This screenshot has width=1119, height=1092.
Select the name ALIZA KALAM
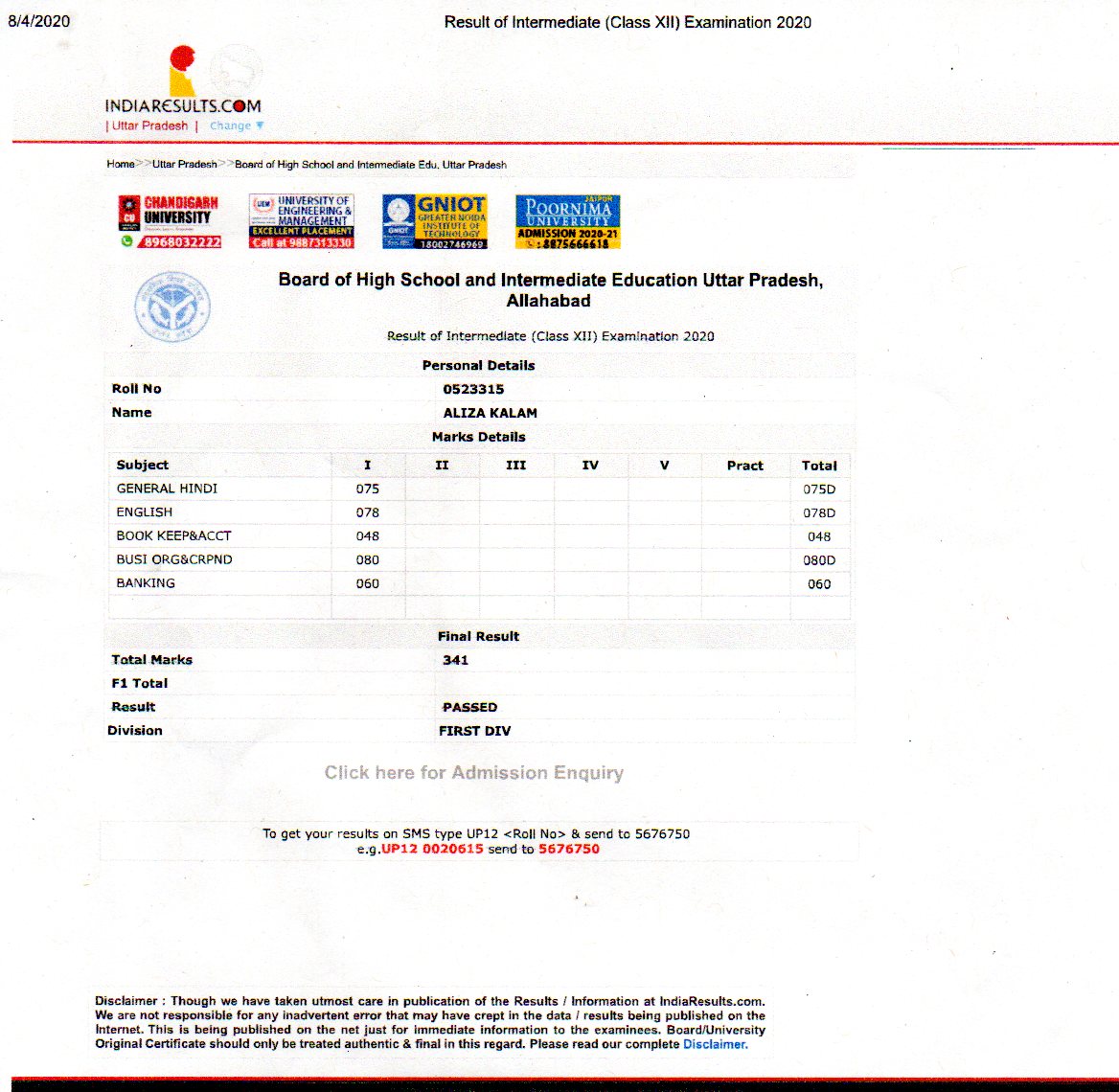[x=490, y=413]
